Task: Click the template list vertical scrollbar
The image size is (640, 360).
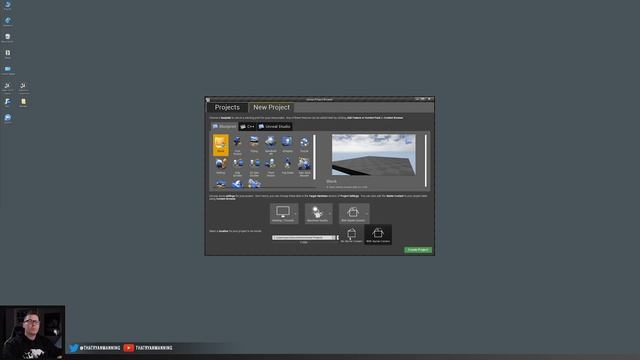Action: point(314,157)
